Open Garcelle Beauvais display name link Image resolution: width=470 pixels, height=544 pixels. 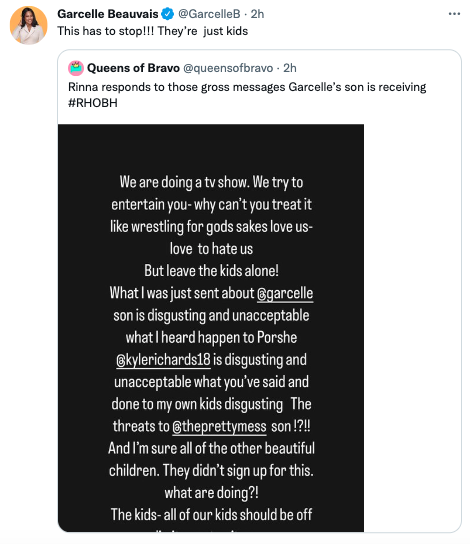pyautogui.click(x=108, y=14)
